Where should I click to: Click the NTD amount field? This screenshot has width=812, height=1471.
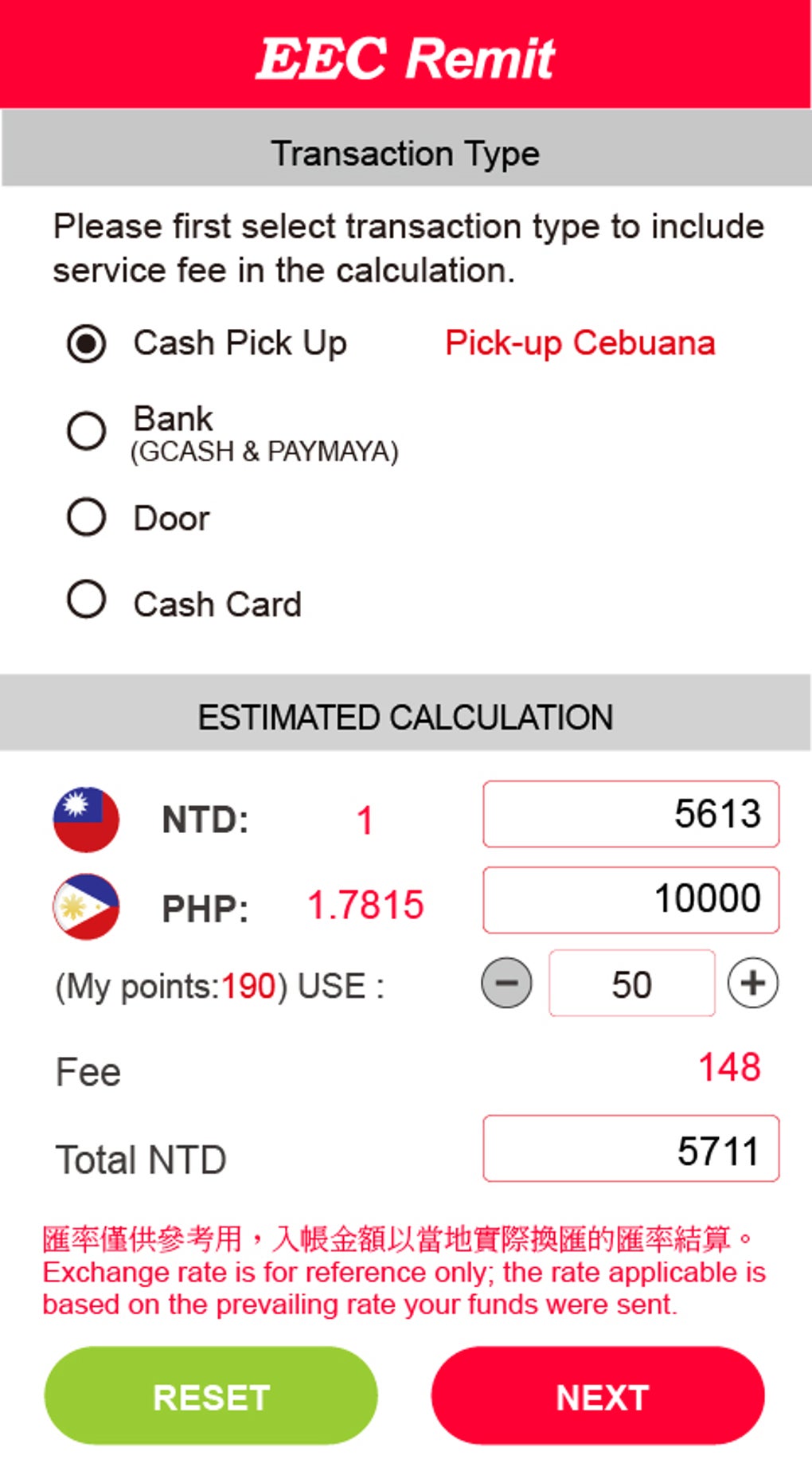click(x=630, y=814)
